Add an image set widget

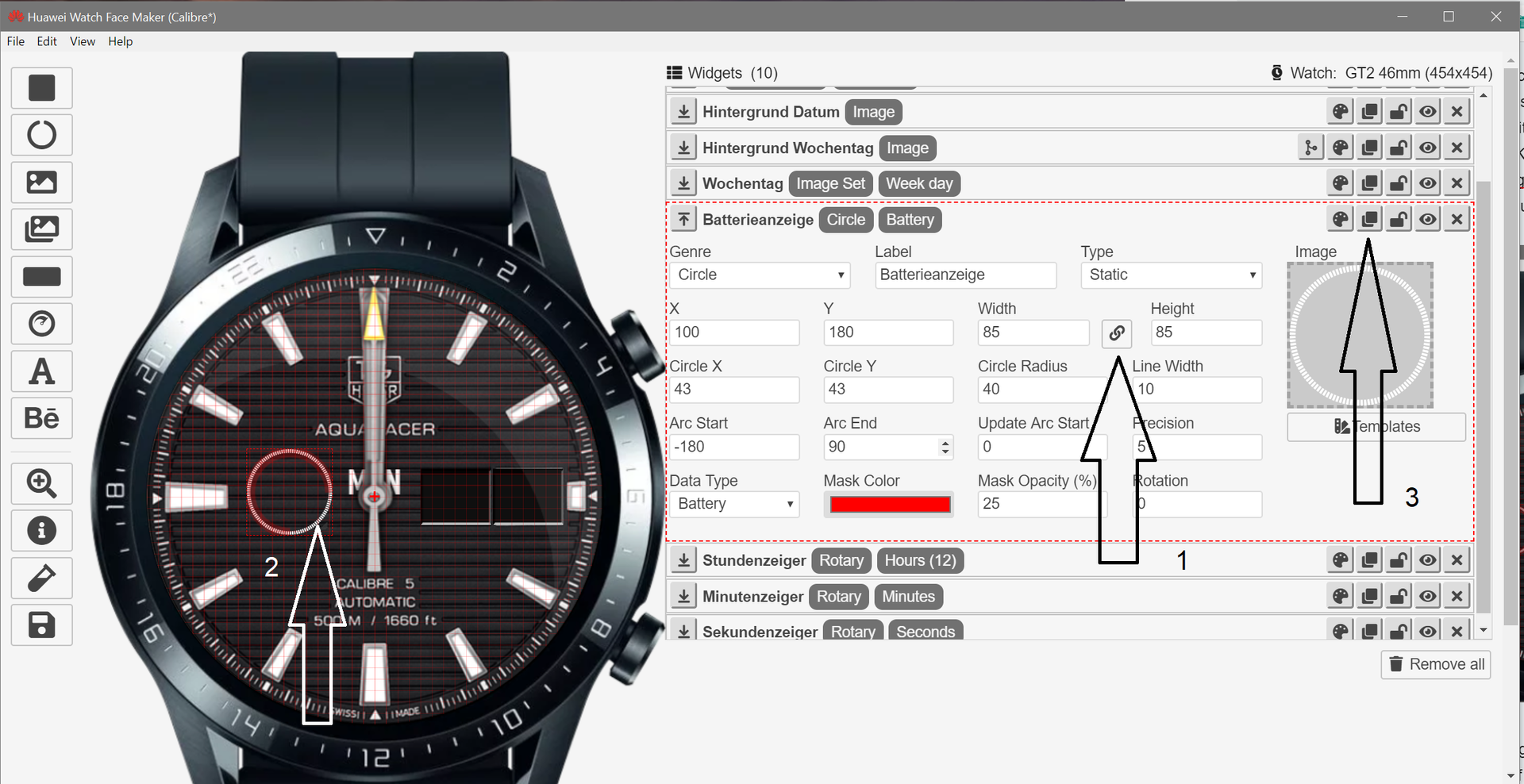pos(42,229)
